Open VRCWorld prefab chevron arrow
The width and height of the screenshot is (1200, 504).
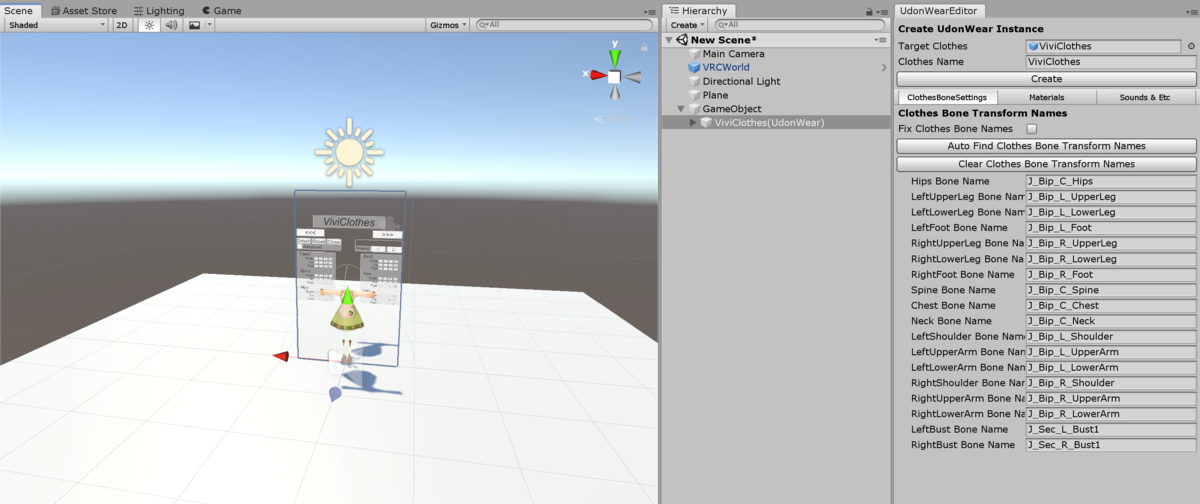(883, 68)
